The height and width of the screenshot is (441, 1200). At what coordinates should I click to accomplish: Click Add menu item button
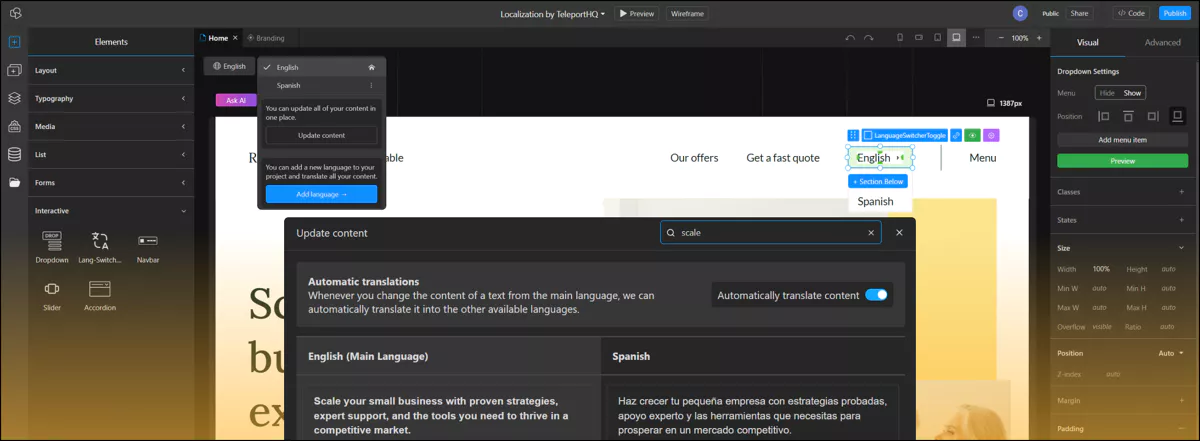tap(1122, 140)
